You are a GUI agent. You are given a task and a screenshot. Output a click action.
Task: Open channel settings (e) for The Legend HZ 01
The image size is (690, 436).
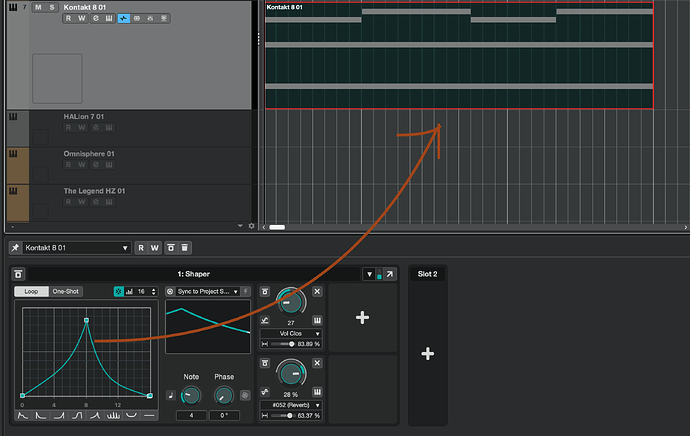point(95,202)
